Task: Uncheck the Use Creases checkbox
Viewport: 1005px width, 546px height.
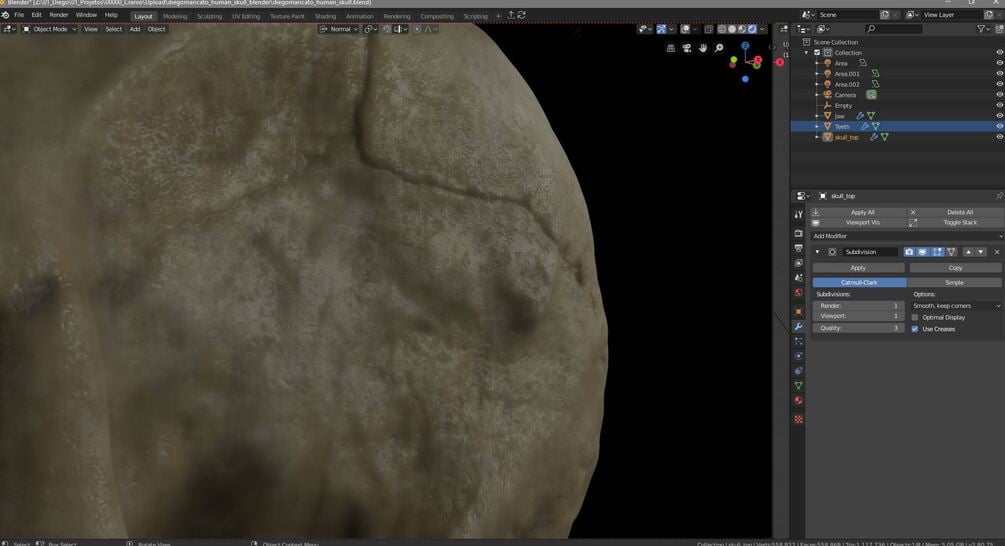Action: click(x=915, y=329)
